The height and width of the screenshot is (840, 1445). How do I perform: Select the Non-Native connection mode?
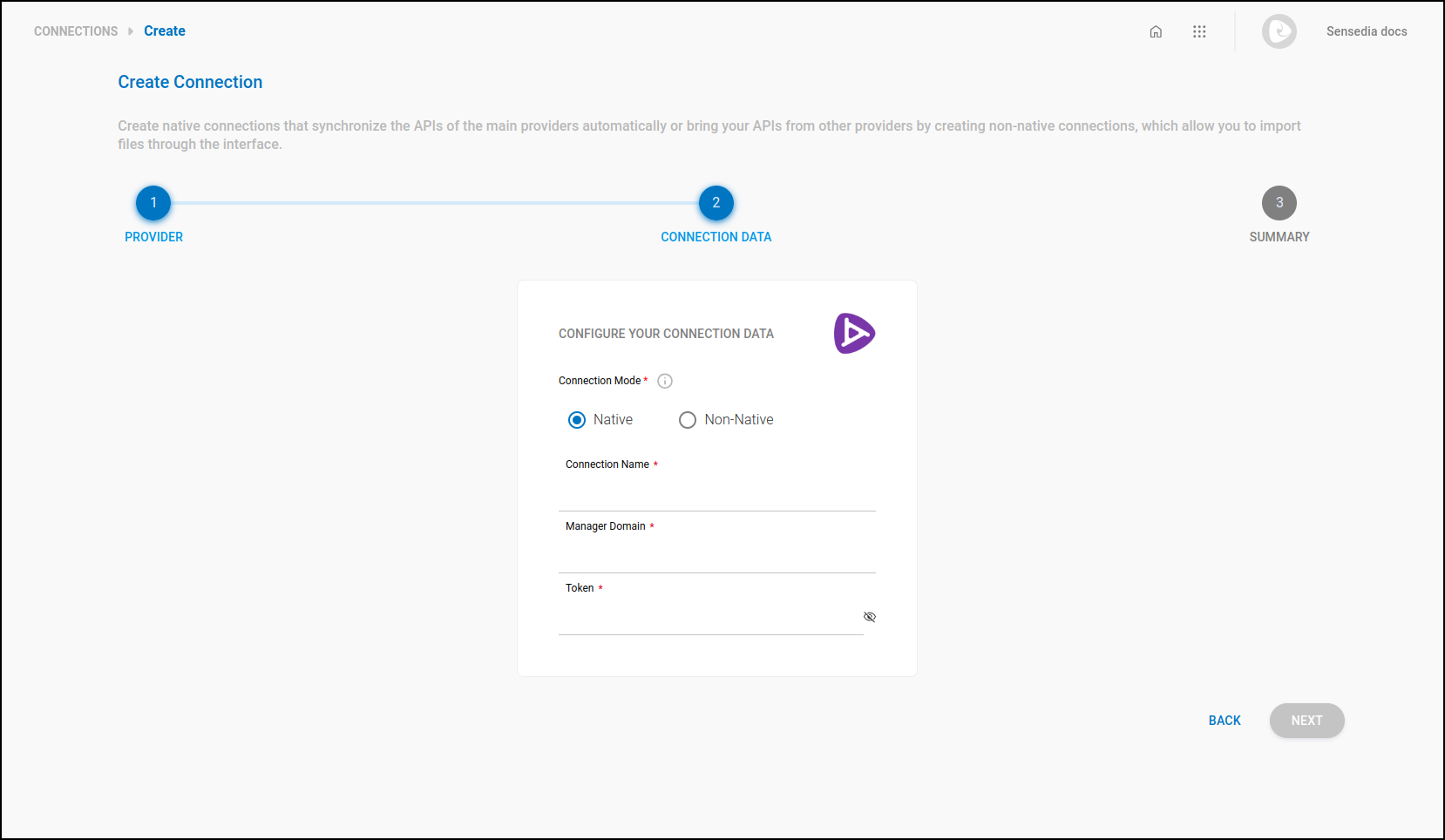(688, 419)
